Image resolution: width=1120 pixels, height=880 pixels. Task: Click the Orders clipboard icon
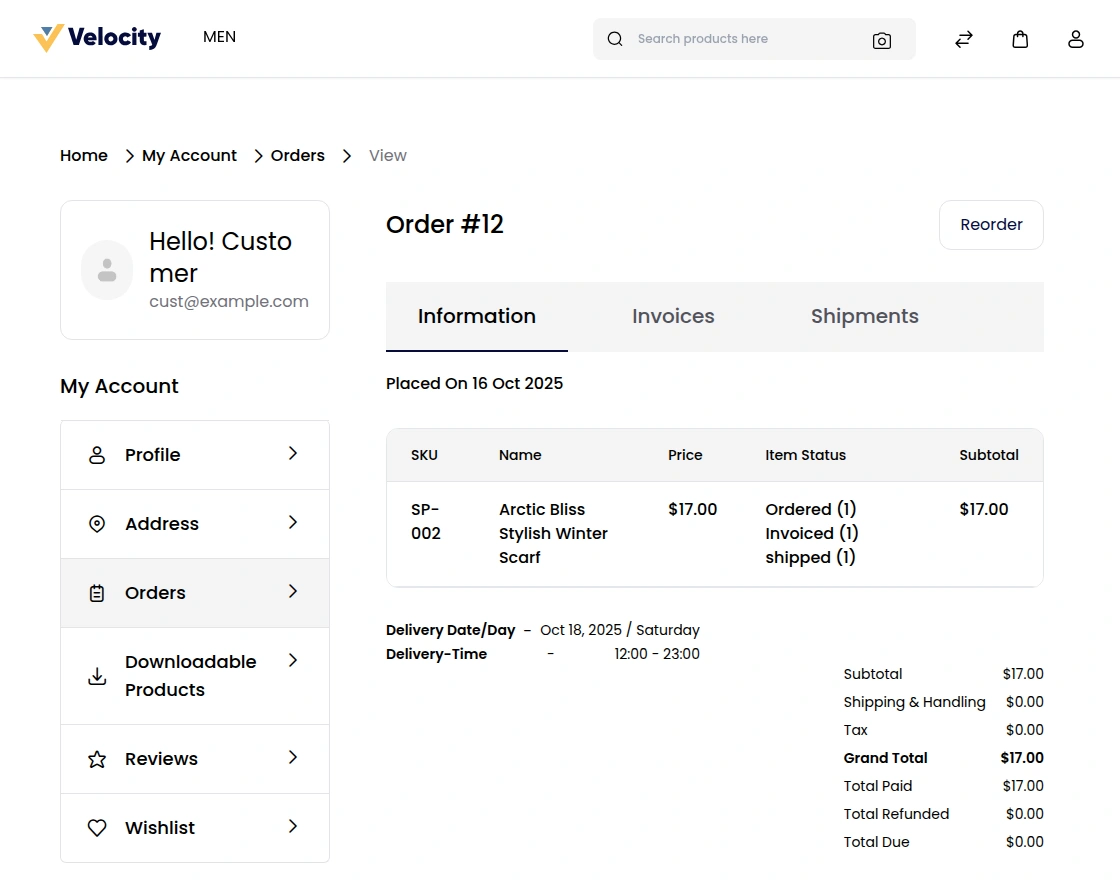coord(97,592)
